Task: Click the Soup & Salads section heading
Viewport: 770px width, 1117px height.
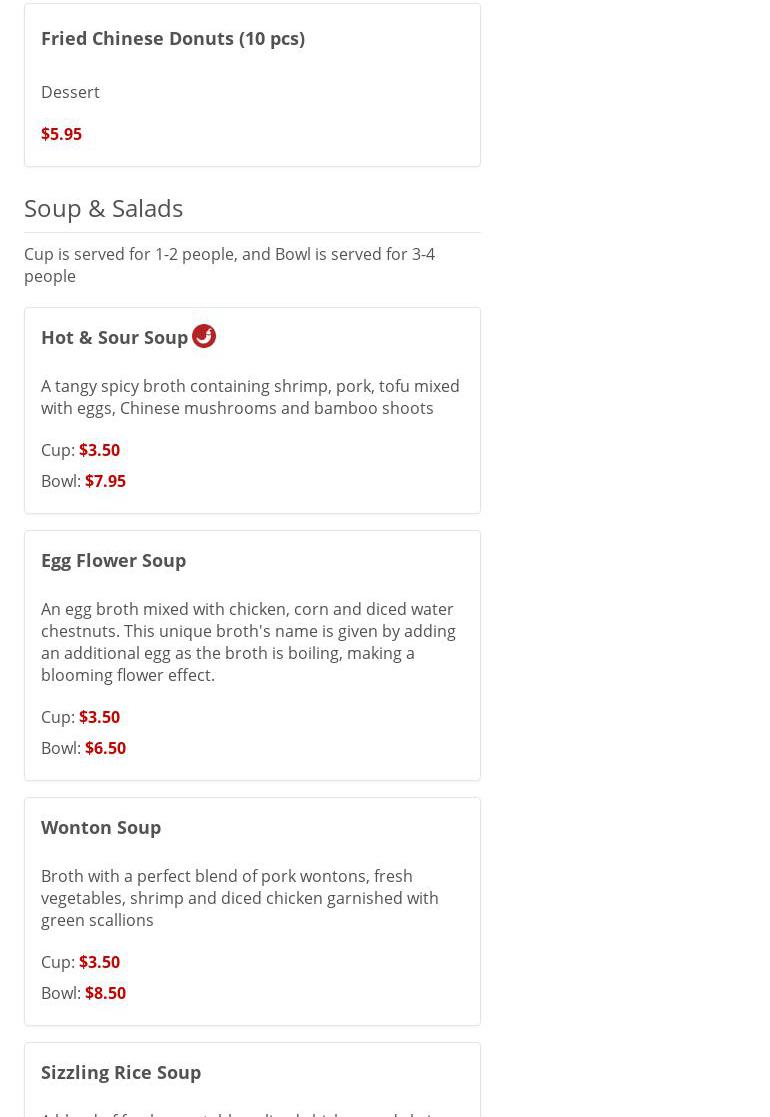Action: [104, 208]
